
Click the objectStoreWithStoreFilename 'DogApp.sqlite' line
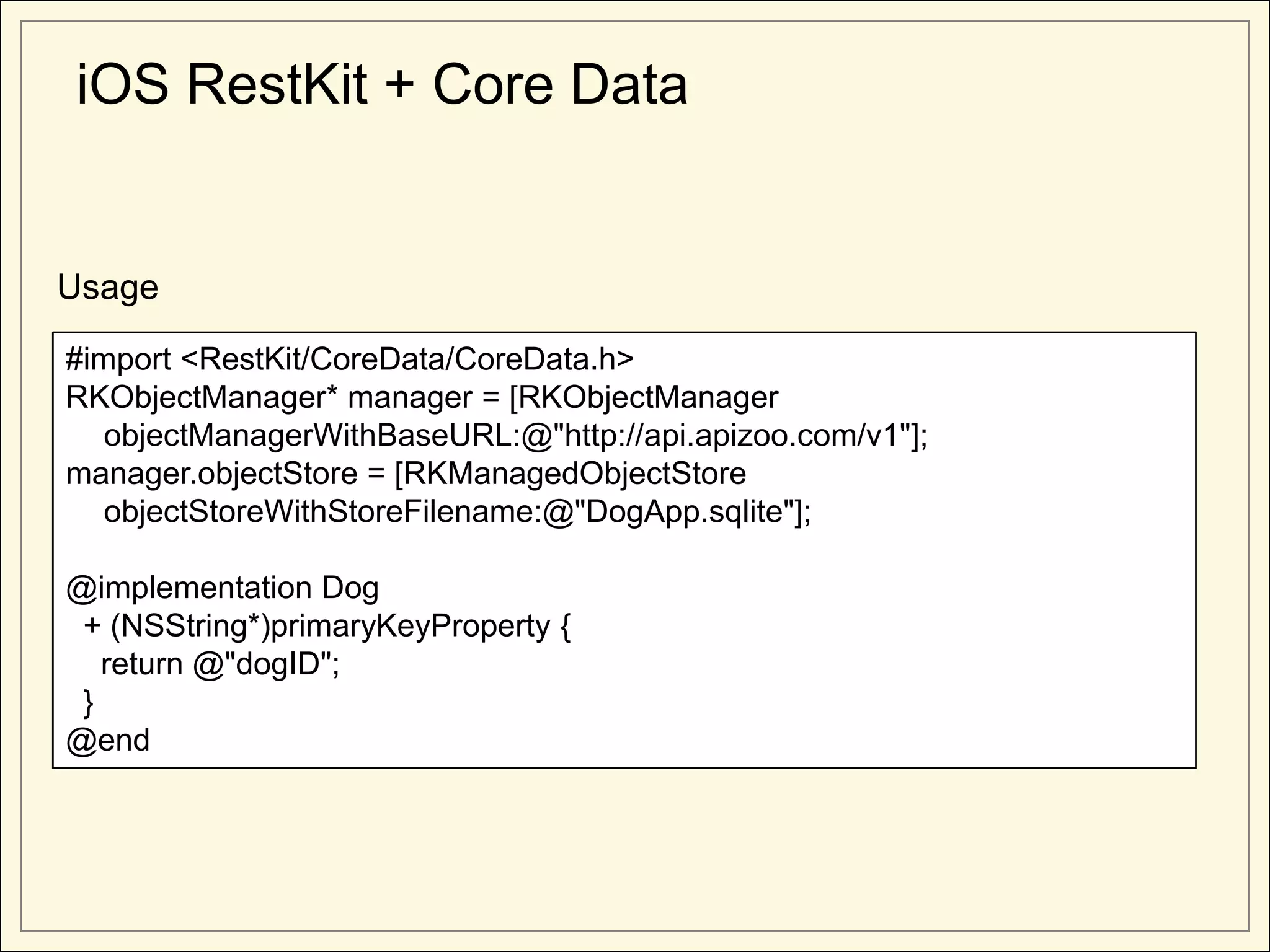(457, 513)
